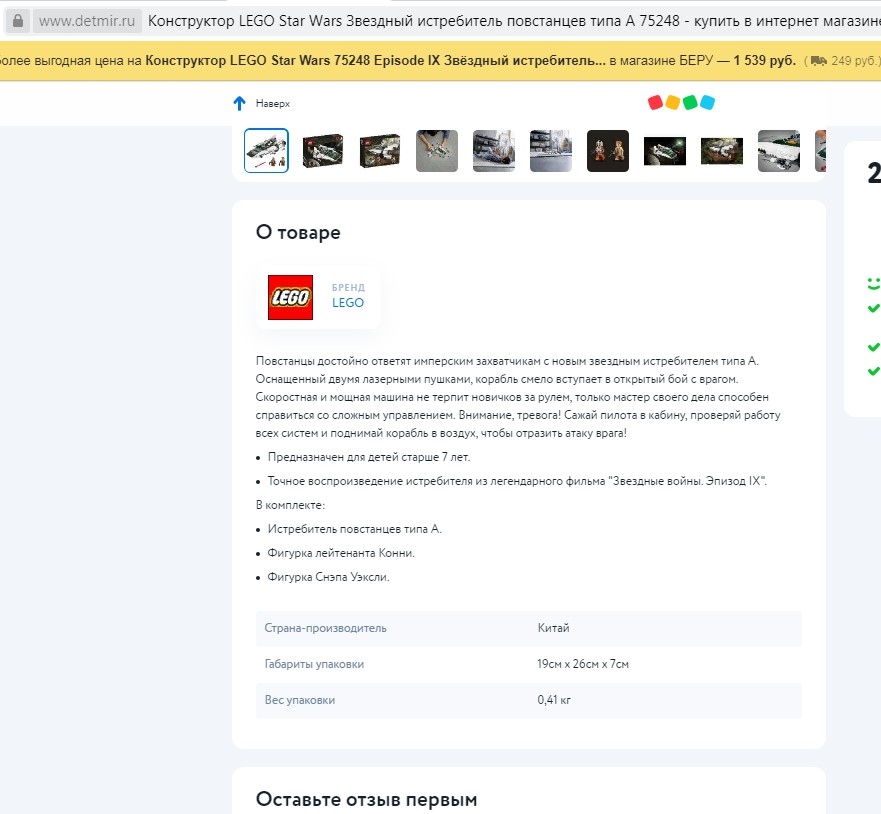Click the bullet Фигурка Снэпа Уэксли
Viewport: 881px width, 814px height.
coord(328,577)
